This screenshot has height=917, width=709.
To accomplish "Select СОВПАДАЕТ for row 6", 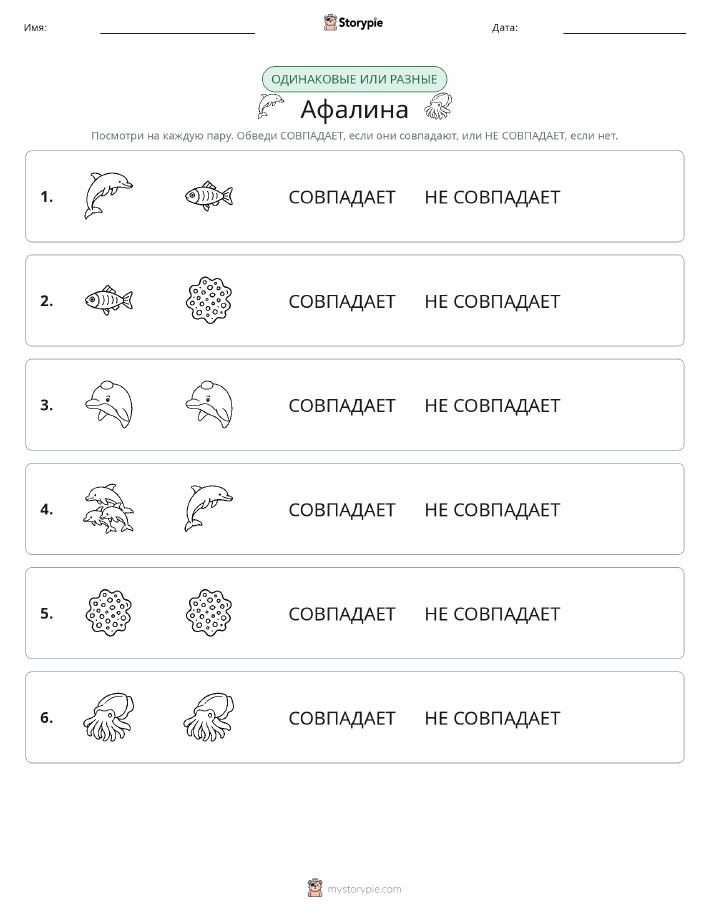I will (342, 718).
